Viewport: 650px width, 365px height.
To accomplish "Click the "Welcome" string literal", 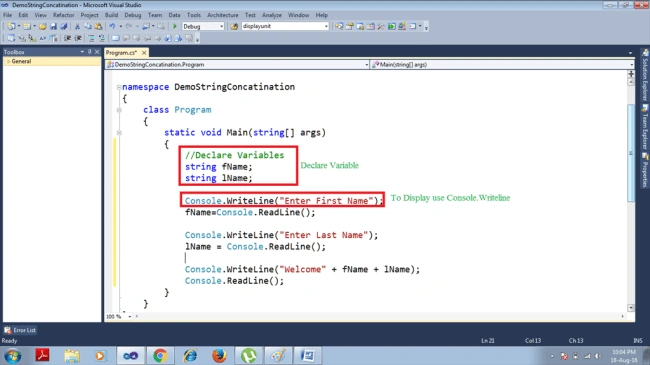I will point(303,270).
